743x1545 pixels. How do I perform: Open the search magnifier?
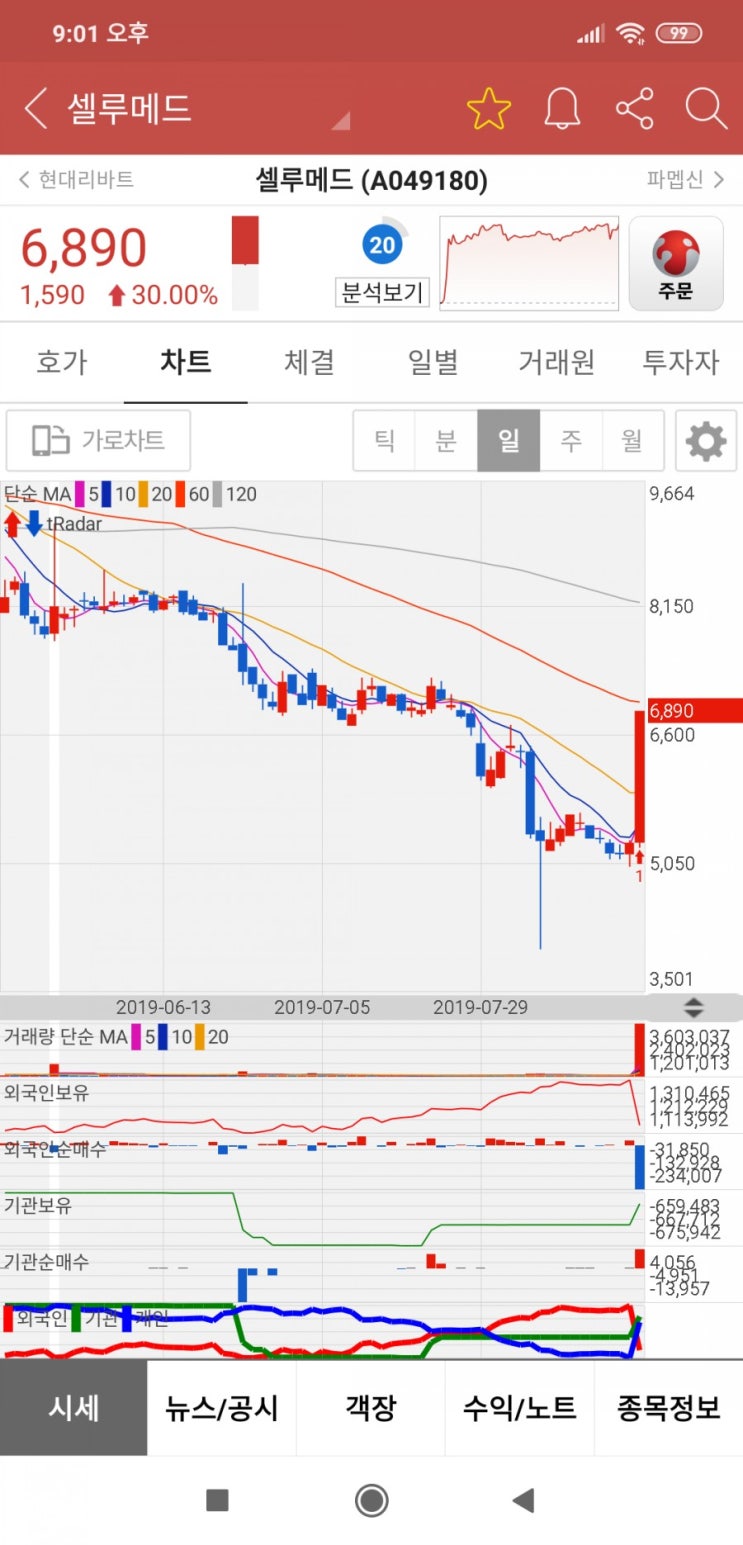(x=706, y=108)
